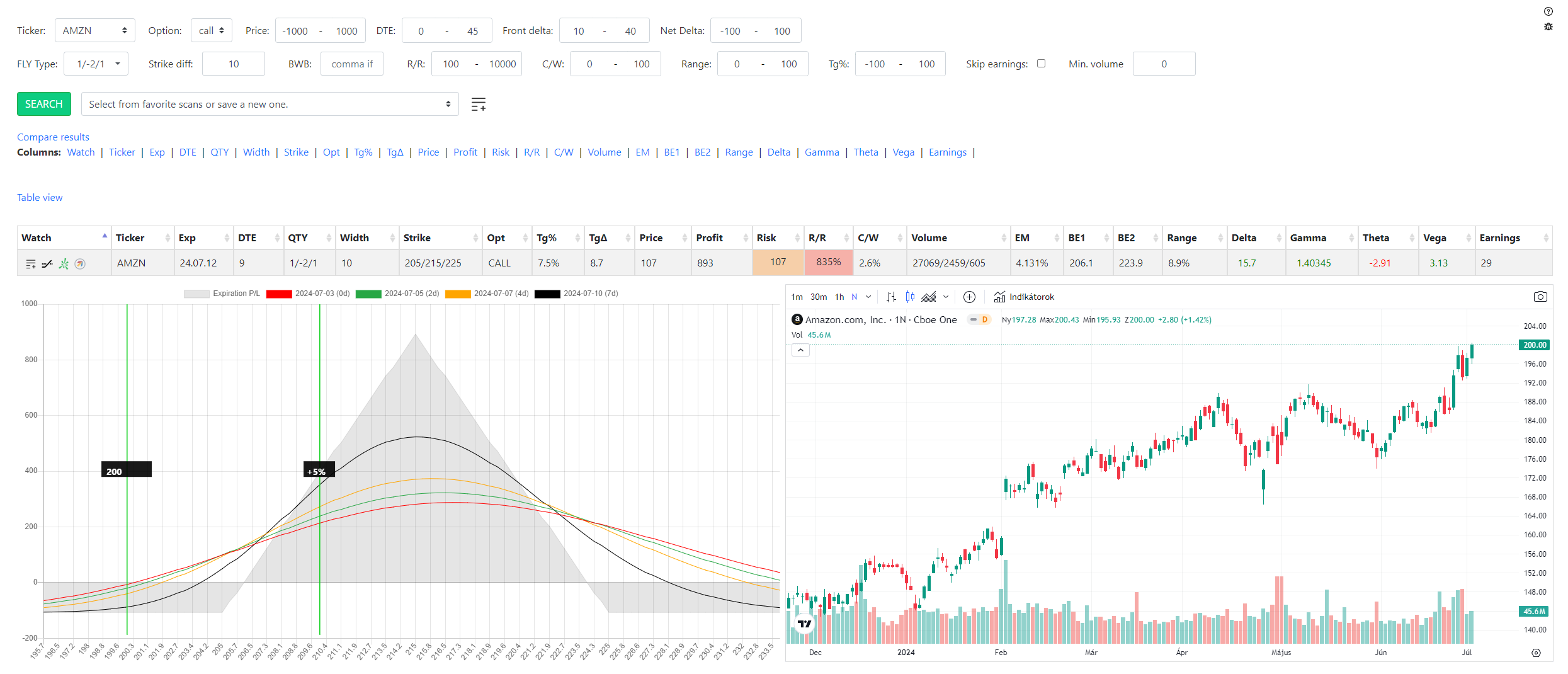Click the red R/R cell 835%
The image size is (1568, 674).
829,262
